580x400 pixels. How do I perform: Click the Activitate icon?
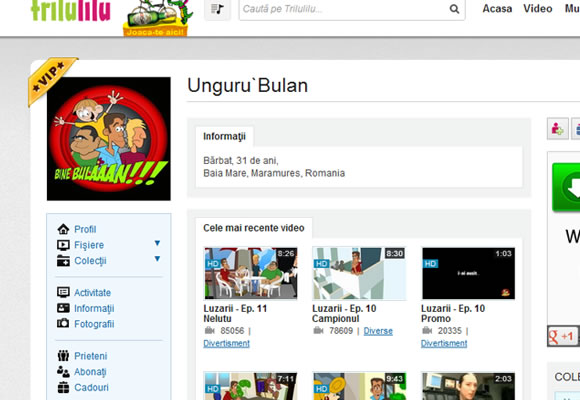[x=63, y=292]
